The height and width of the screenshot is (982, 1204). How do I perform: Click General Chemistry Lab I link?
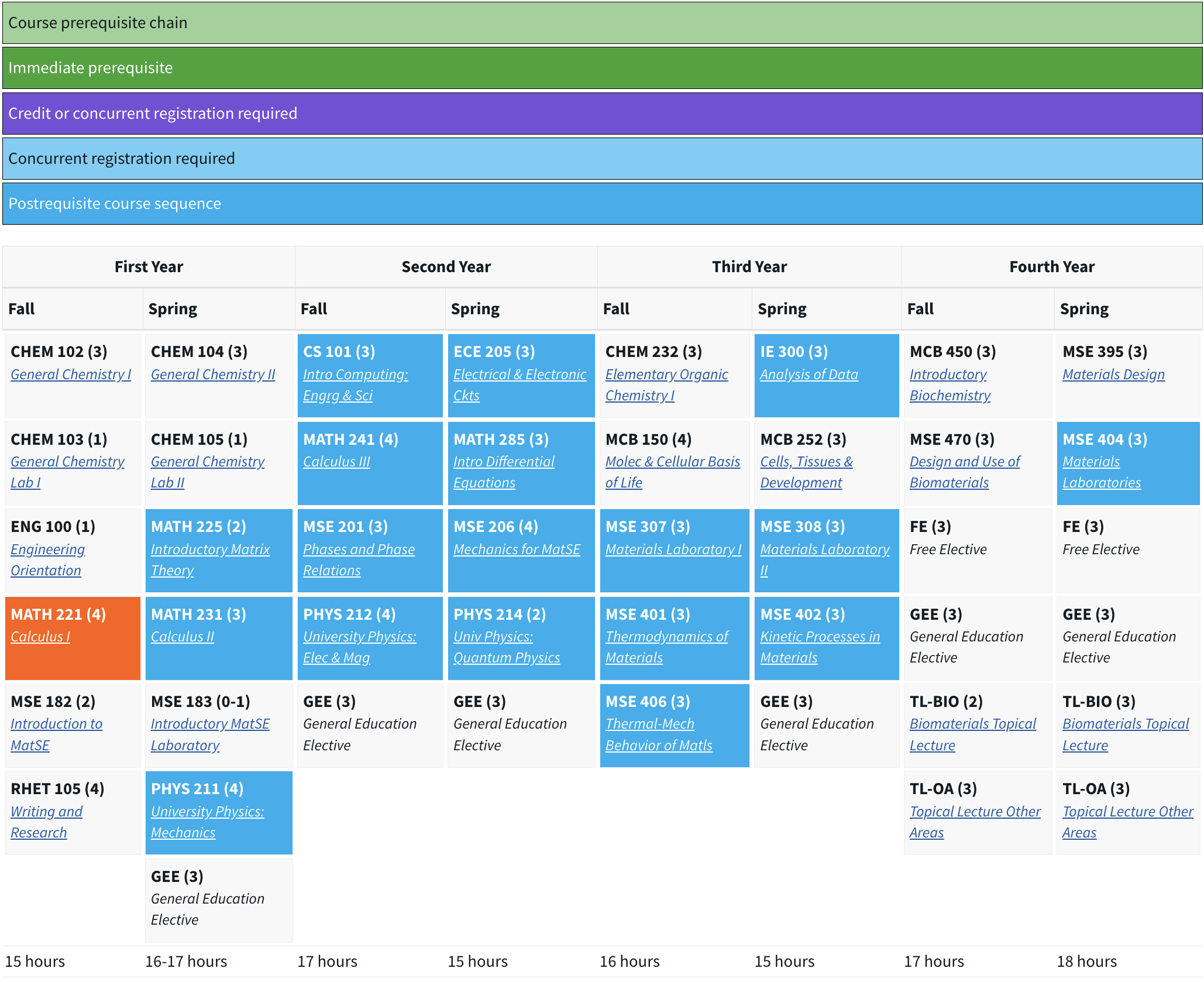[x=67, y=472]
